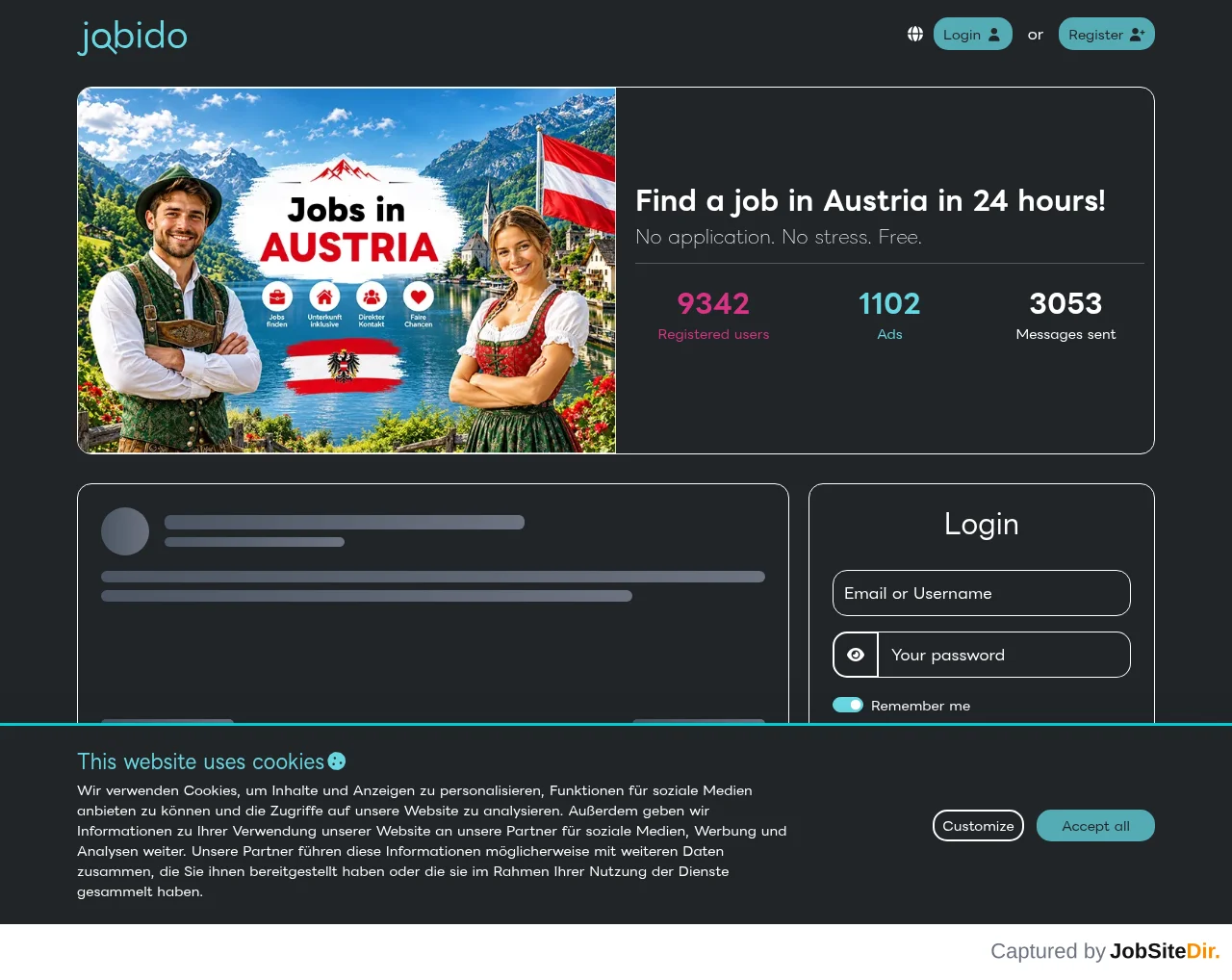
Task: Open the jobido logo homepage link
Action: tap(133, 37)
